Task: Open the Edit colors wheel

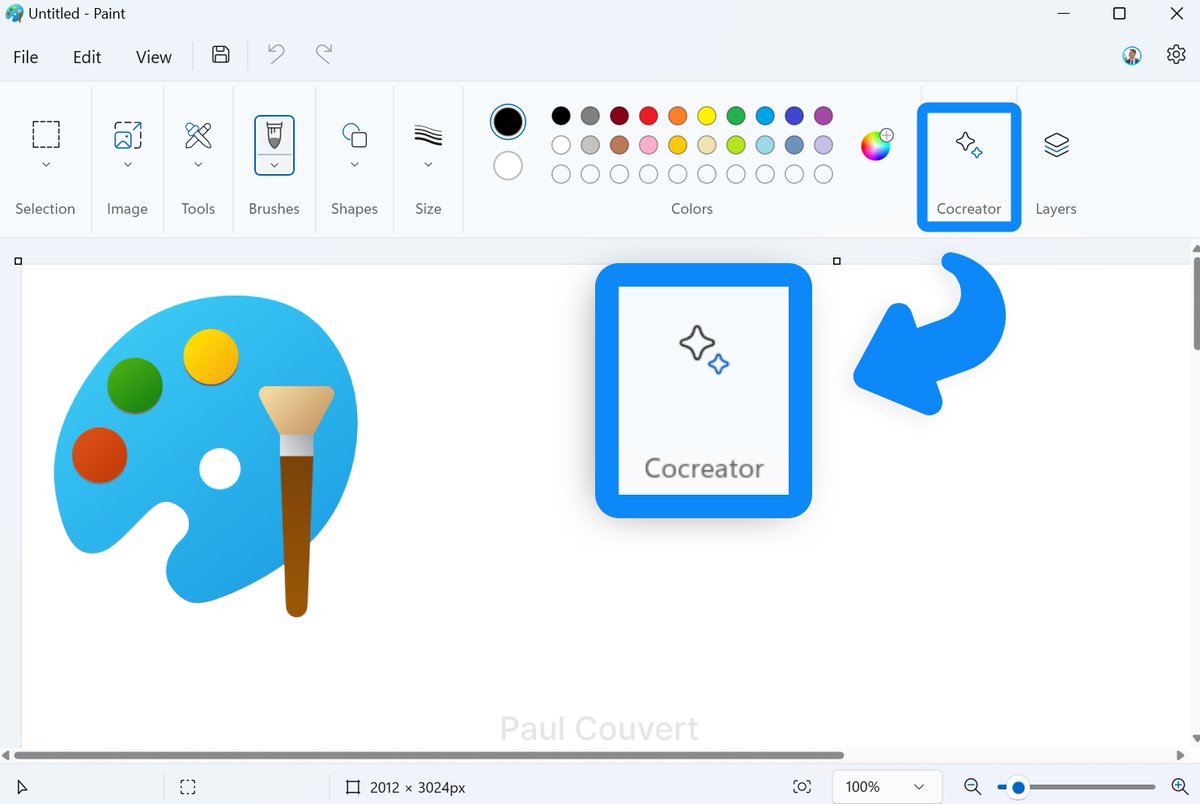Action: [x=877, y=144]
